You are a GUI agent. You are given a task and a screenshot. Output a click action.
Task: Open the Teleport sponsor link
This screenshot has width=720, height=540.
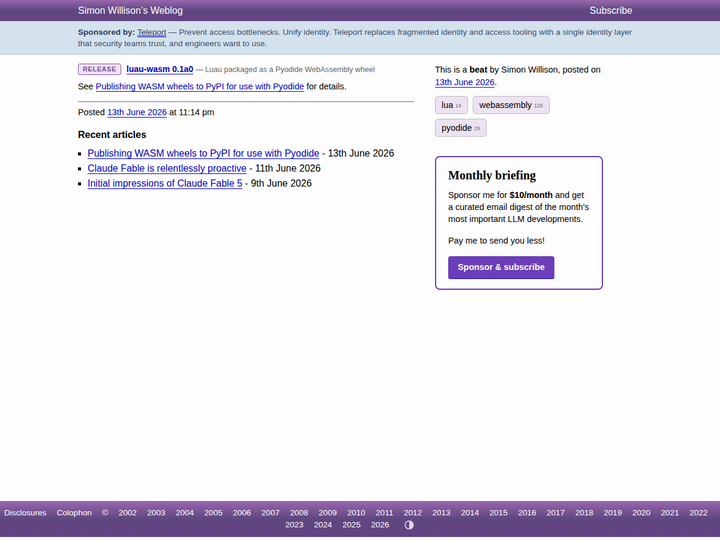click(152, 32)
